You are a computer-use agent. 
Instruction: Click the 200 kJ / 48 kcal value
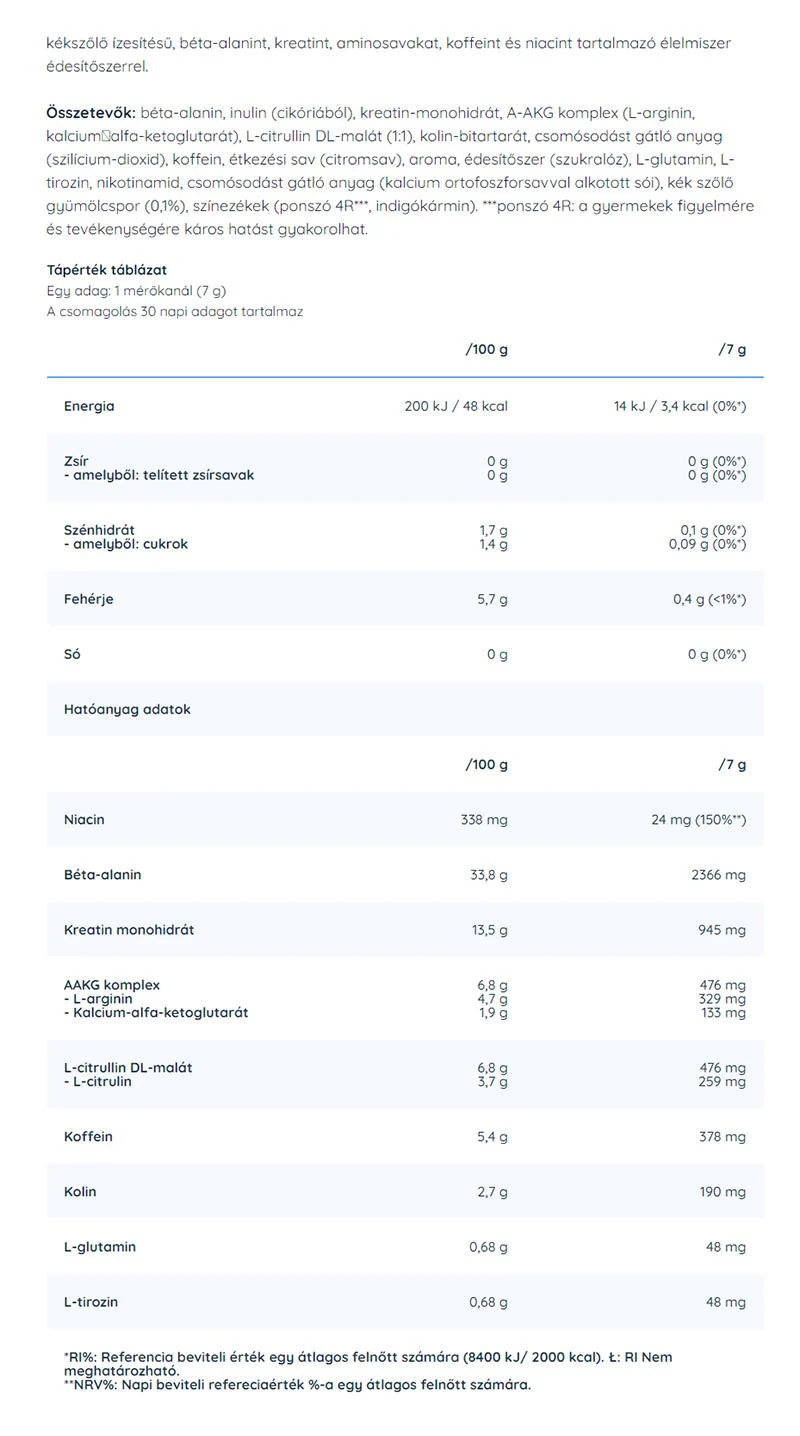pyautogui.click(x=456, y=406)
